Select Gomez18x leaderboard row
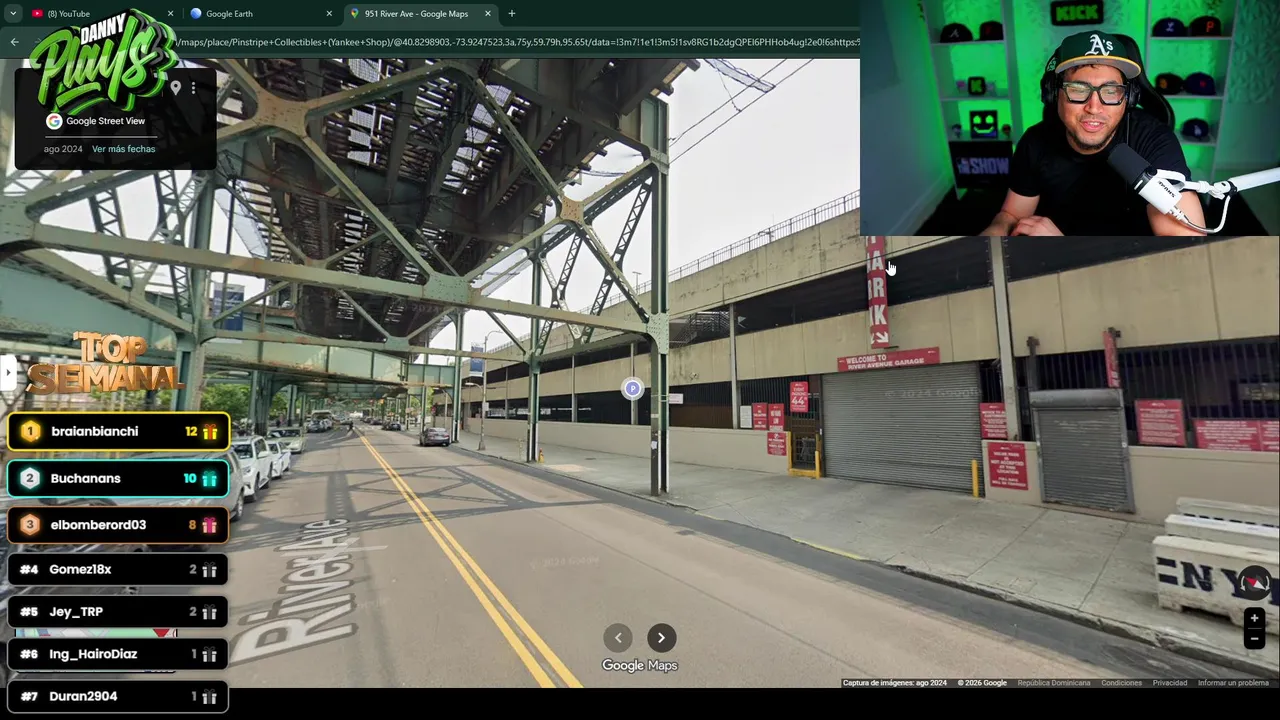This screenshot has height=720, width=1280. 118,570
